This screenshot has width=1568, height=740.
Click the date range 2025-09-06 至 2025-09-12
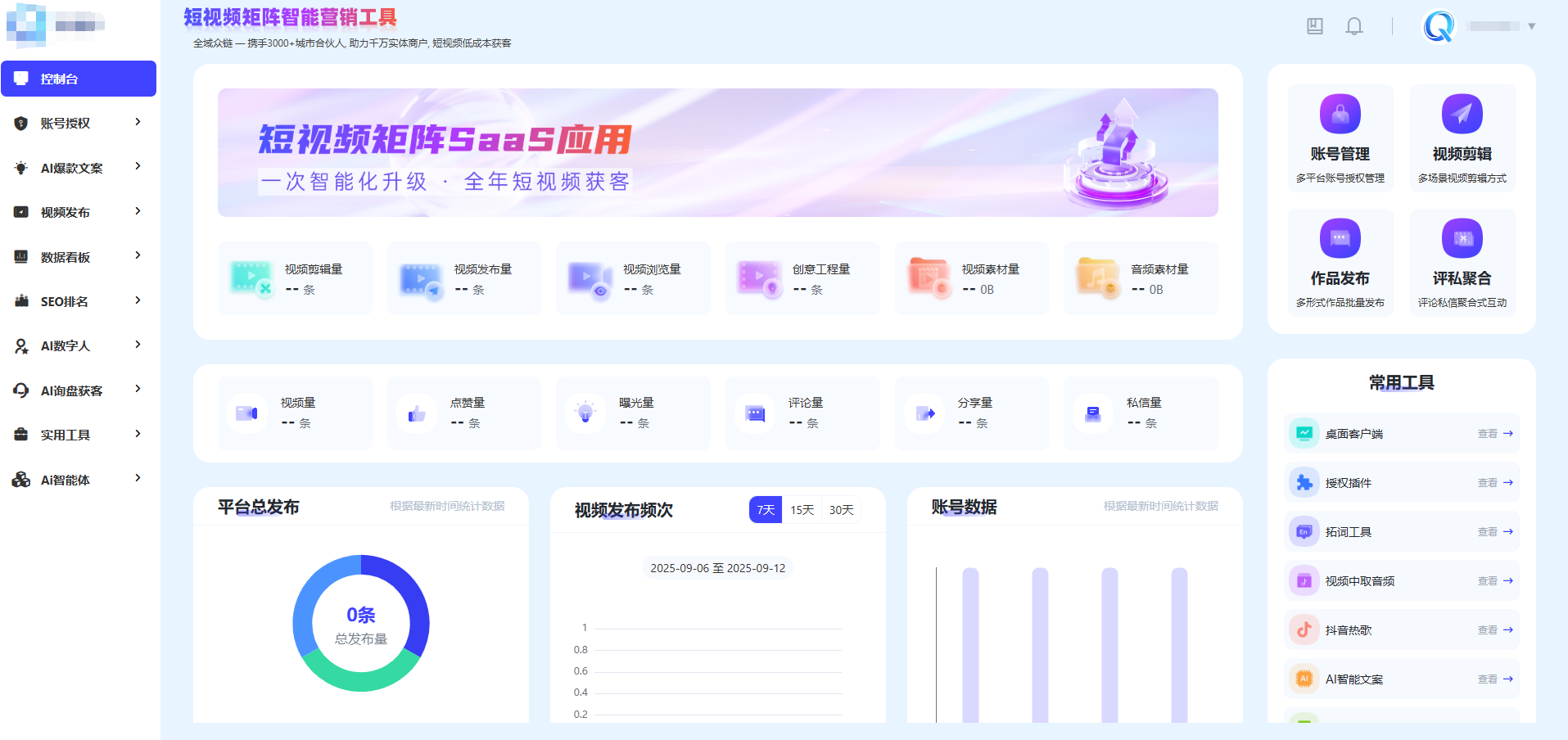tap(718, 568)
